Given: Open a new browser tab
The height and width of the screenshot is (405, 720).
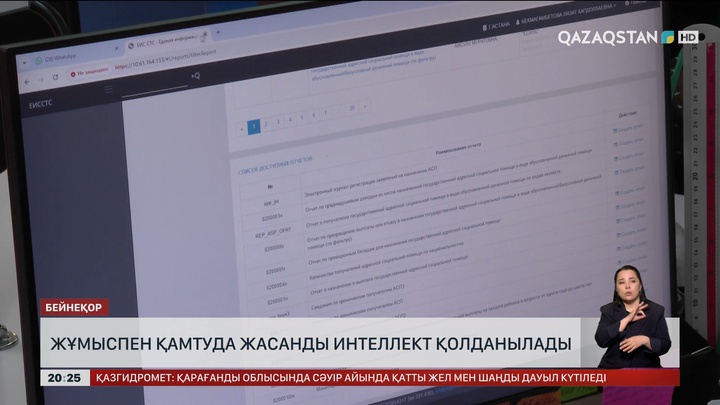Looking at the screenshot, I should [218, 32].
